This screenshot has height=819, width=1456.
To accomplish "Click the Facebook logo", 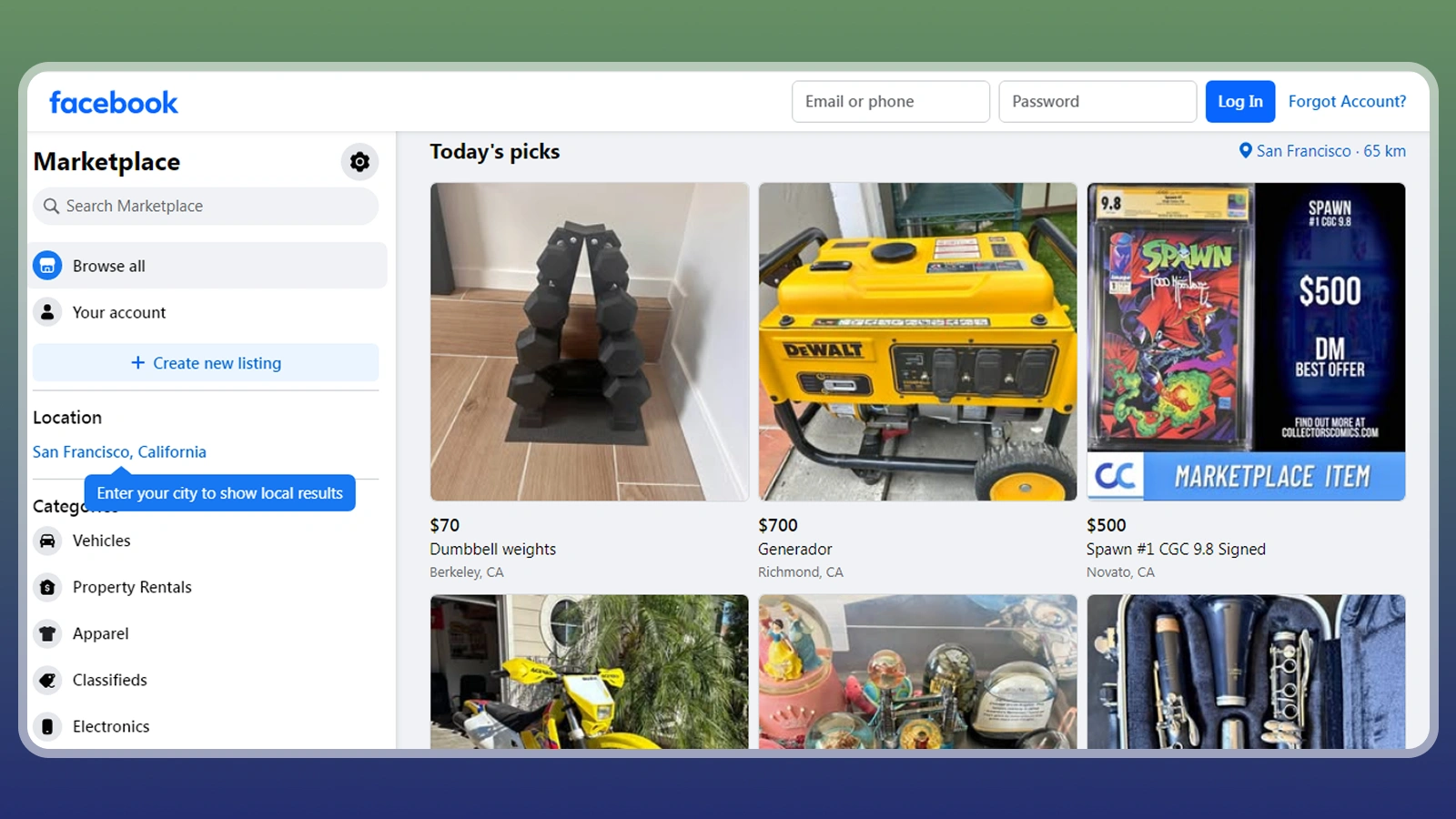I will 114,102.
